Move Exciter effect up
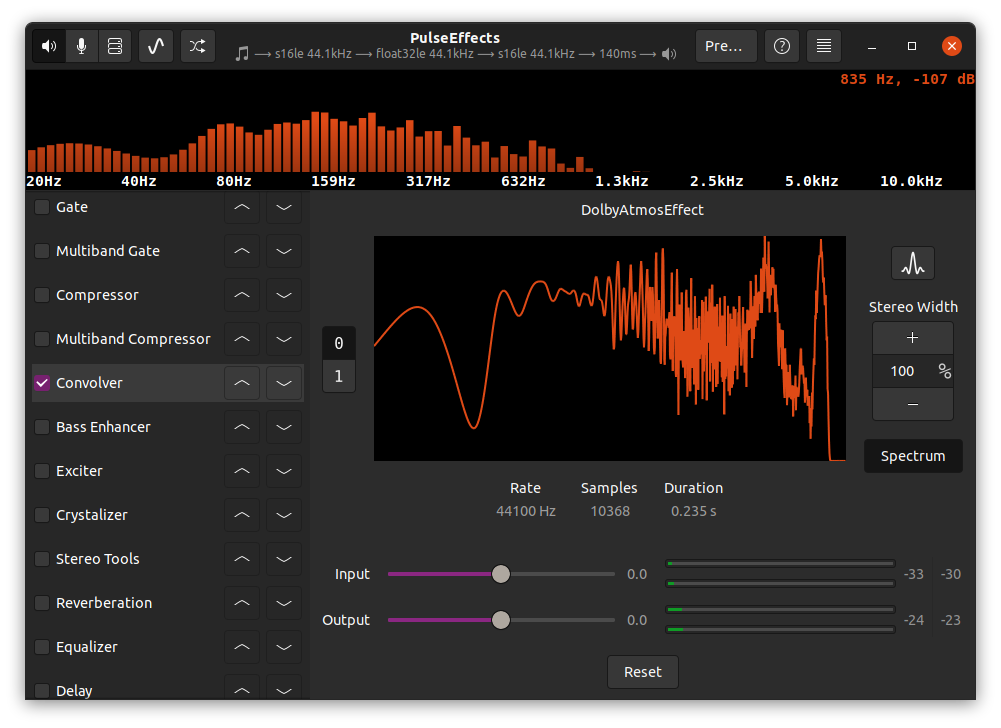 pyautogui.click(x=242, y=471)
